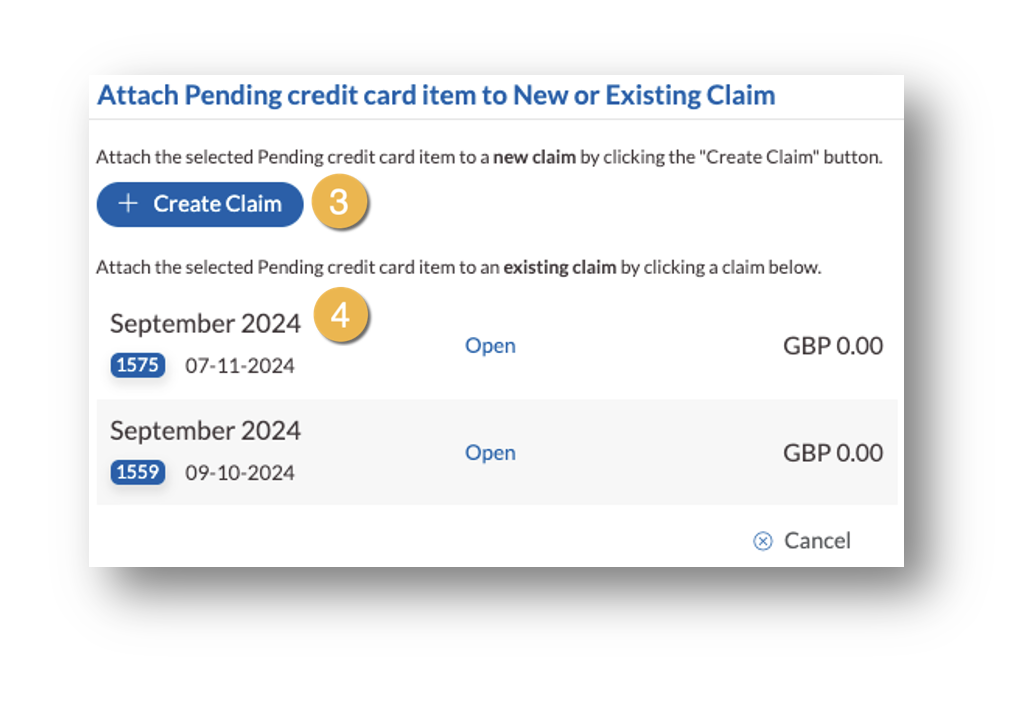Select the 1575 claim number badge
The height and width of the screenshot is (726, 1020).
pos(137,365)
